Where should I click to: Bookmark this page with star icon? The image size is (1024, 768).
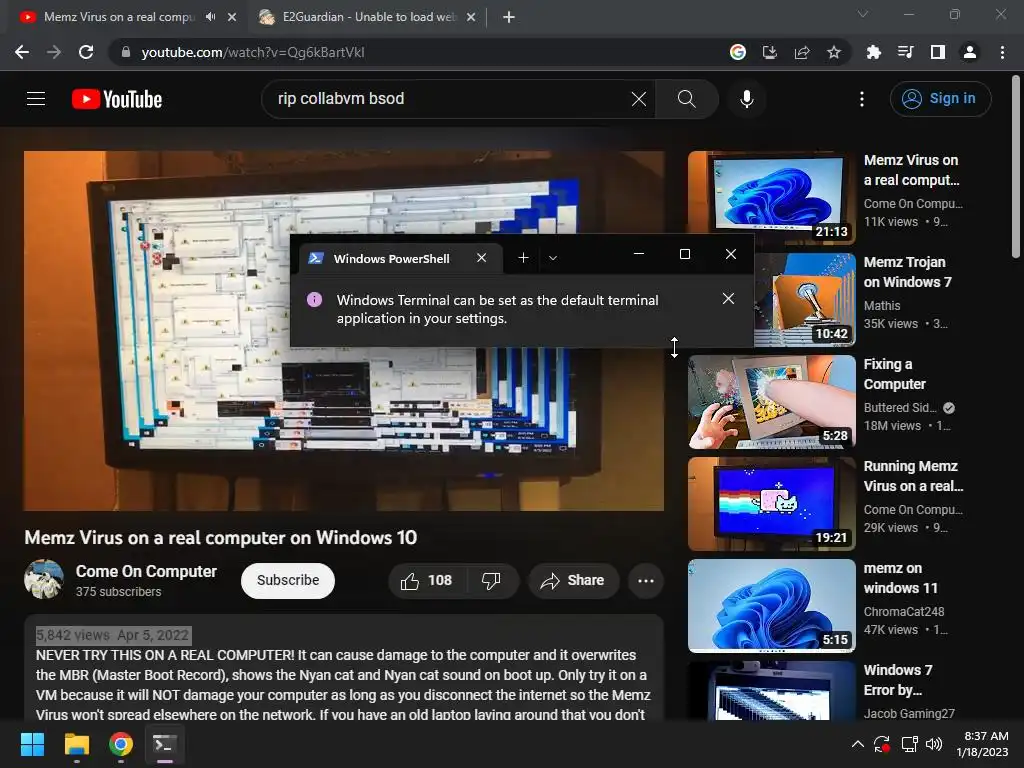pyautogui.click(x=834, y=52)
